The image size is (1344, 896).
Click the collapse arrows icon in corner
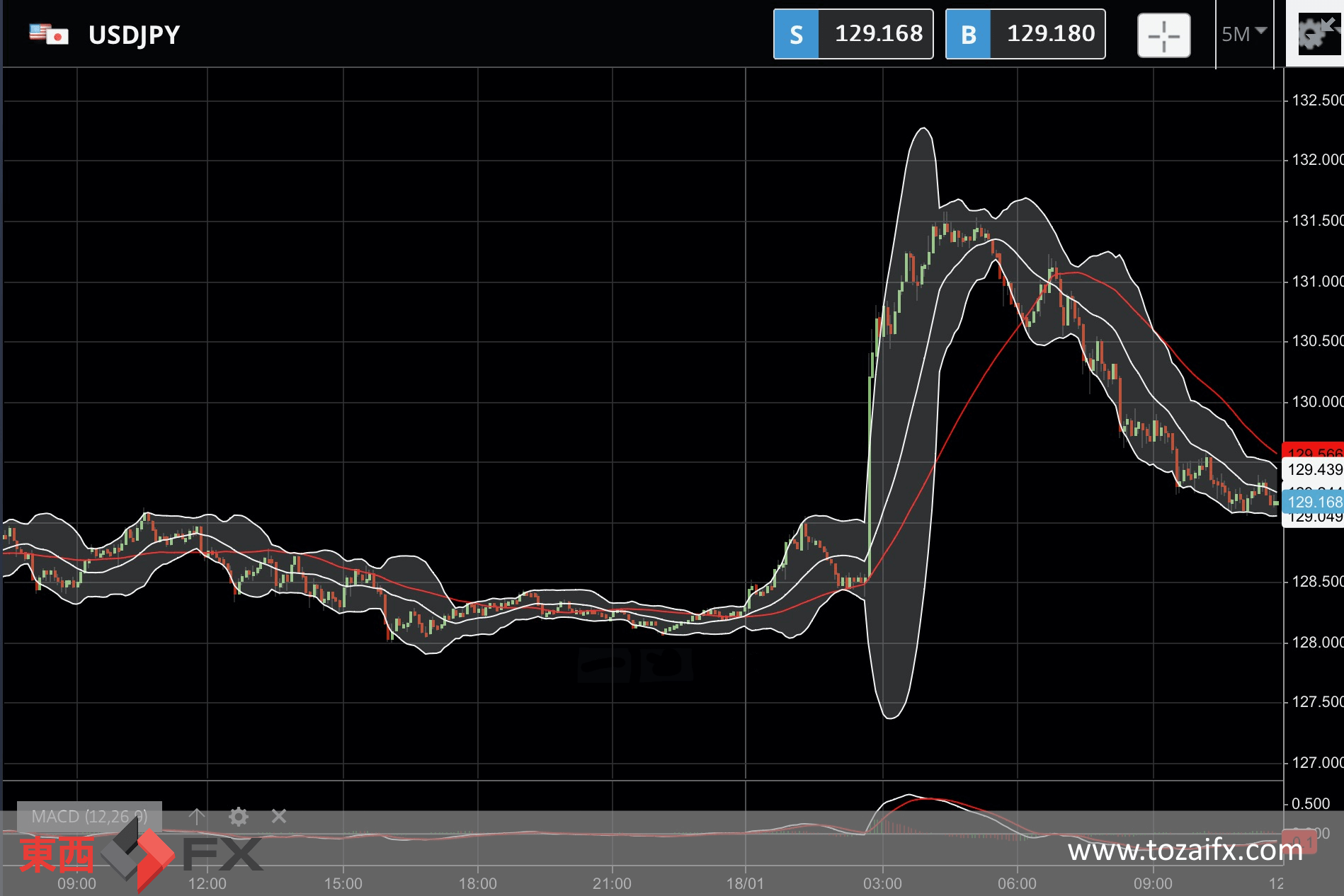pos(1328,24)
